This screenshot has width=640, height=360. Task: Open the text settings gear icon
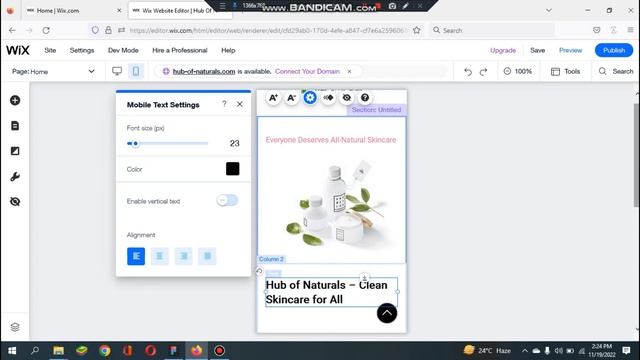tap(310, 98)
